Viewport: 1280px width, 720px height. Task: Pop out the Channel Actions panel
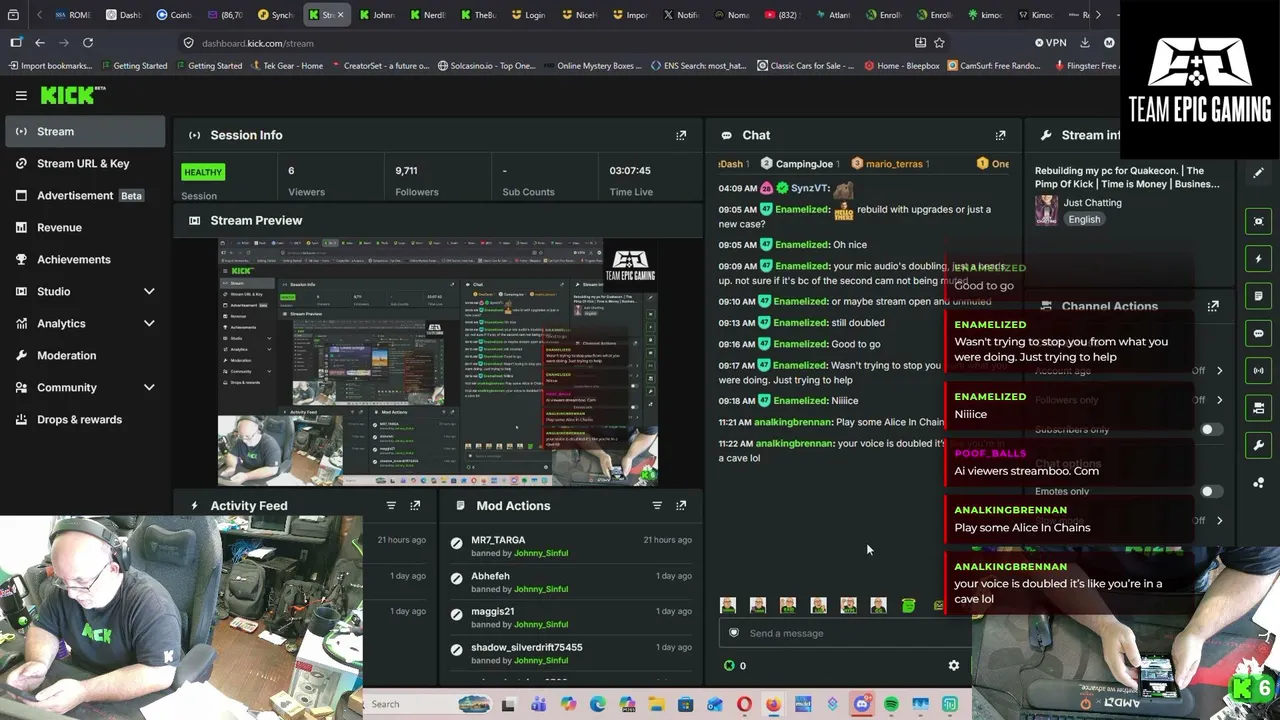pos(1213,306)
